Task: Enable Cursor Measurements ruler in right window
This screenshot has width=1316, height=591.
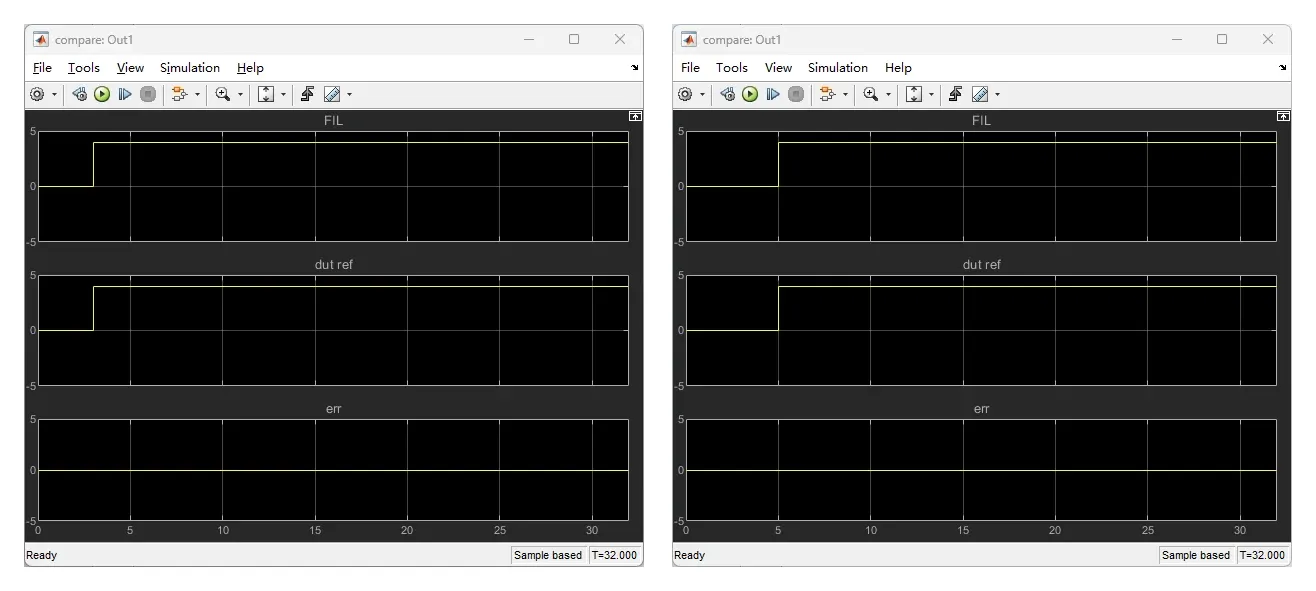Action: [980, 94]
